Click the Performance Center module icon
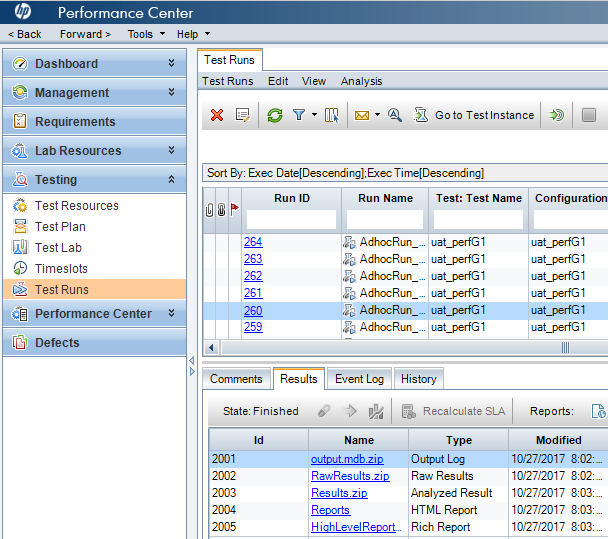The width and height of the screenshot is (613, 539). point(20,313)
